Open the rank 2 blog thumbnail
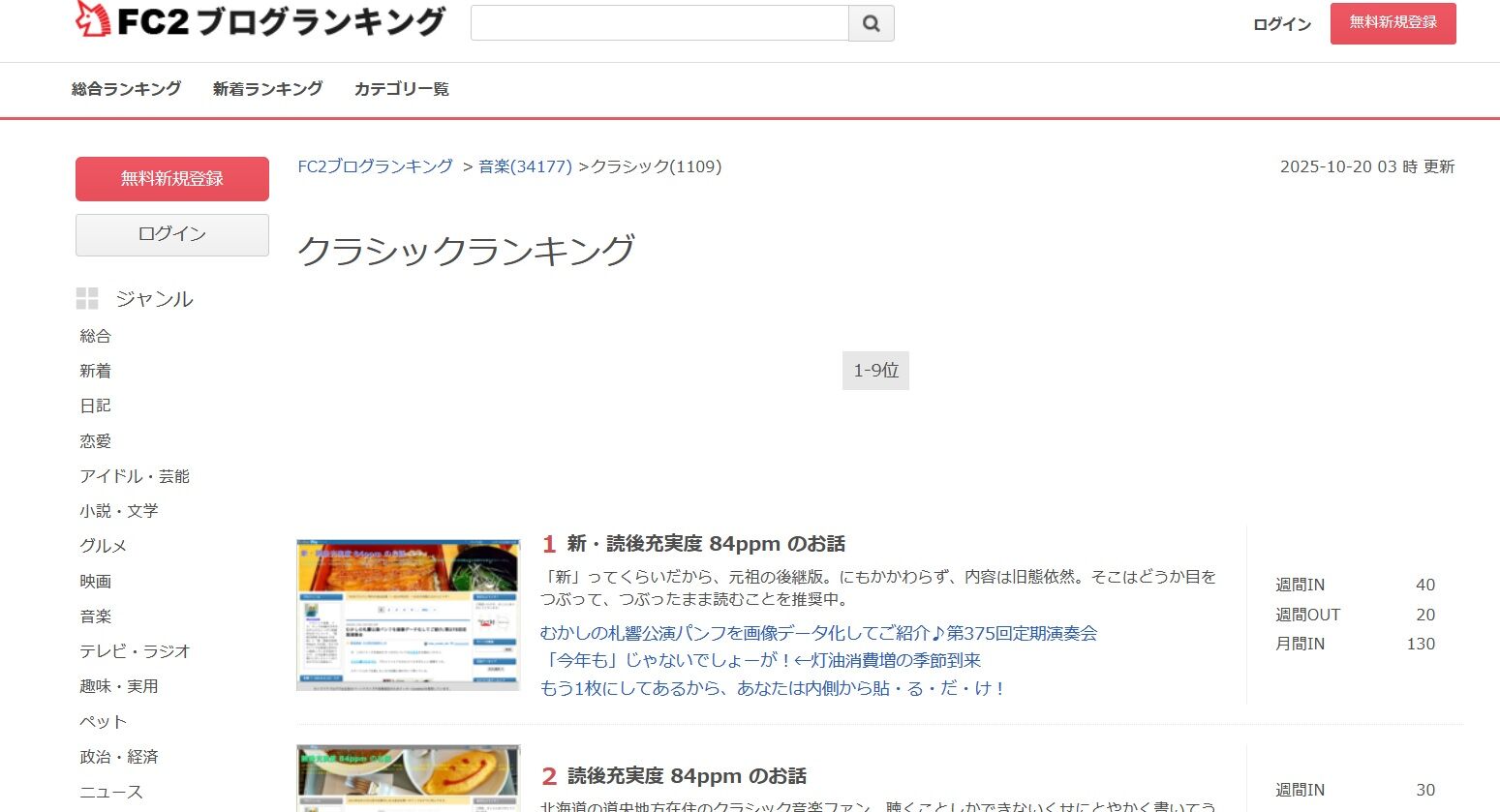The image size is (1500, 812). coord(409,778)
